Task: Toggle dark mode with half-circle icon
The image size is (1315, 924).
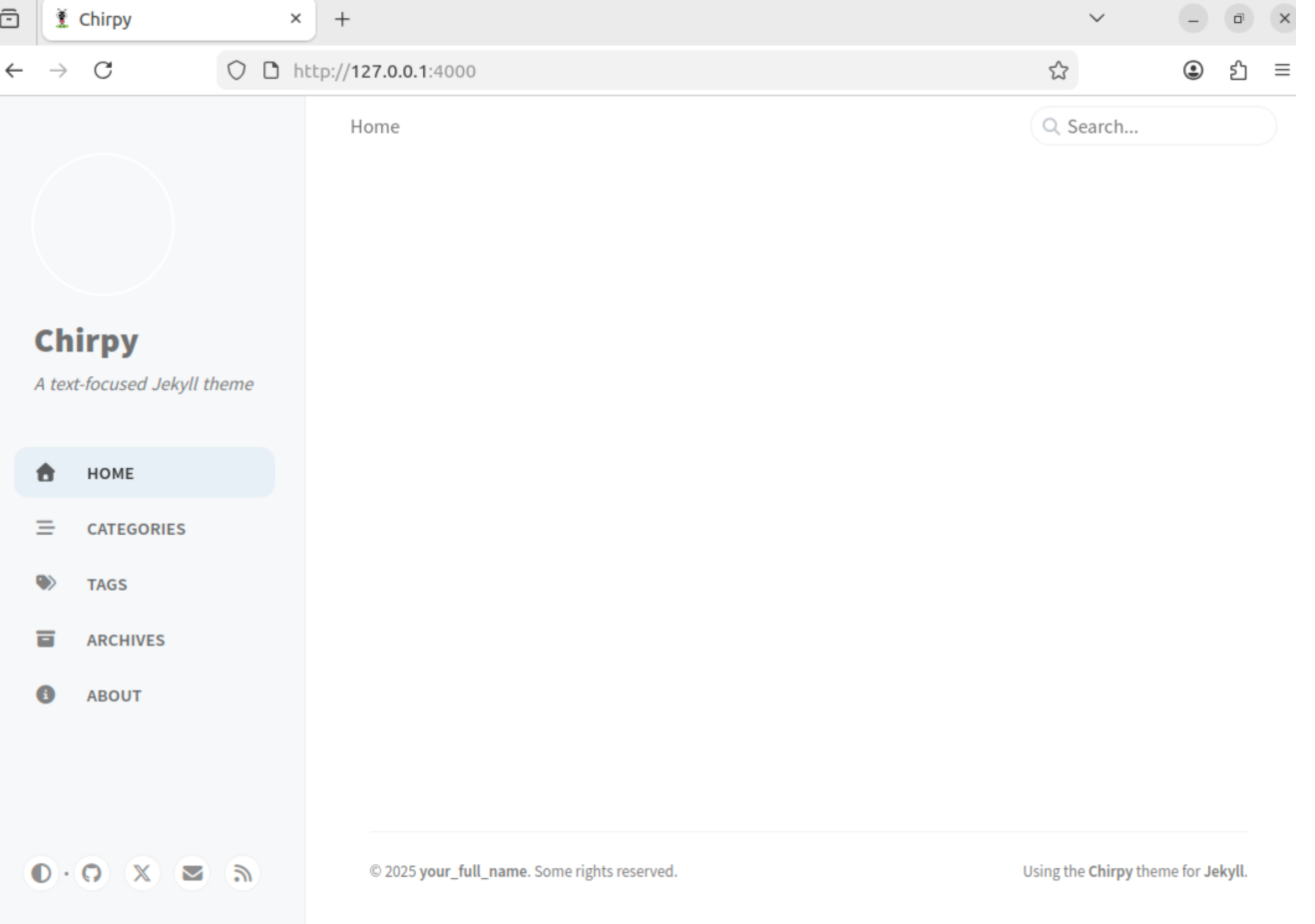Action: [41, 873]
